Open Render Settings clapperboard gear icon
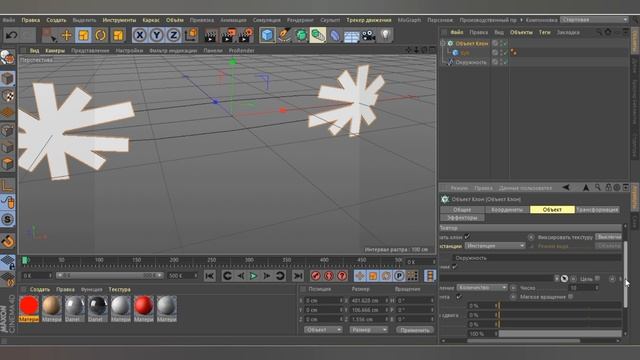The image size is (640, 360). coord(246,36)
